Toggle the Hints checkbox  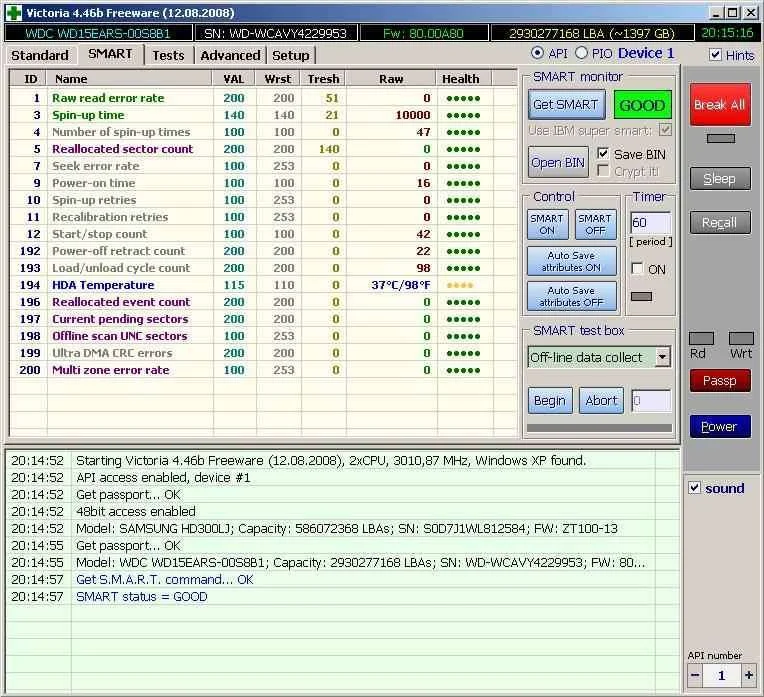715,55
